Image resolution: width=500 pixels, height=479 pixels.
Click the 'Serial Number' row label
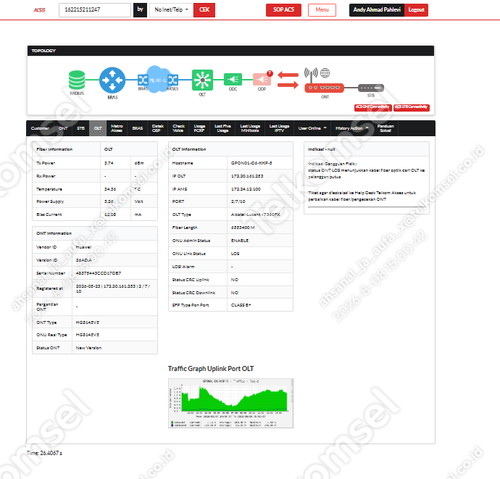[x=51, y=273]
